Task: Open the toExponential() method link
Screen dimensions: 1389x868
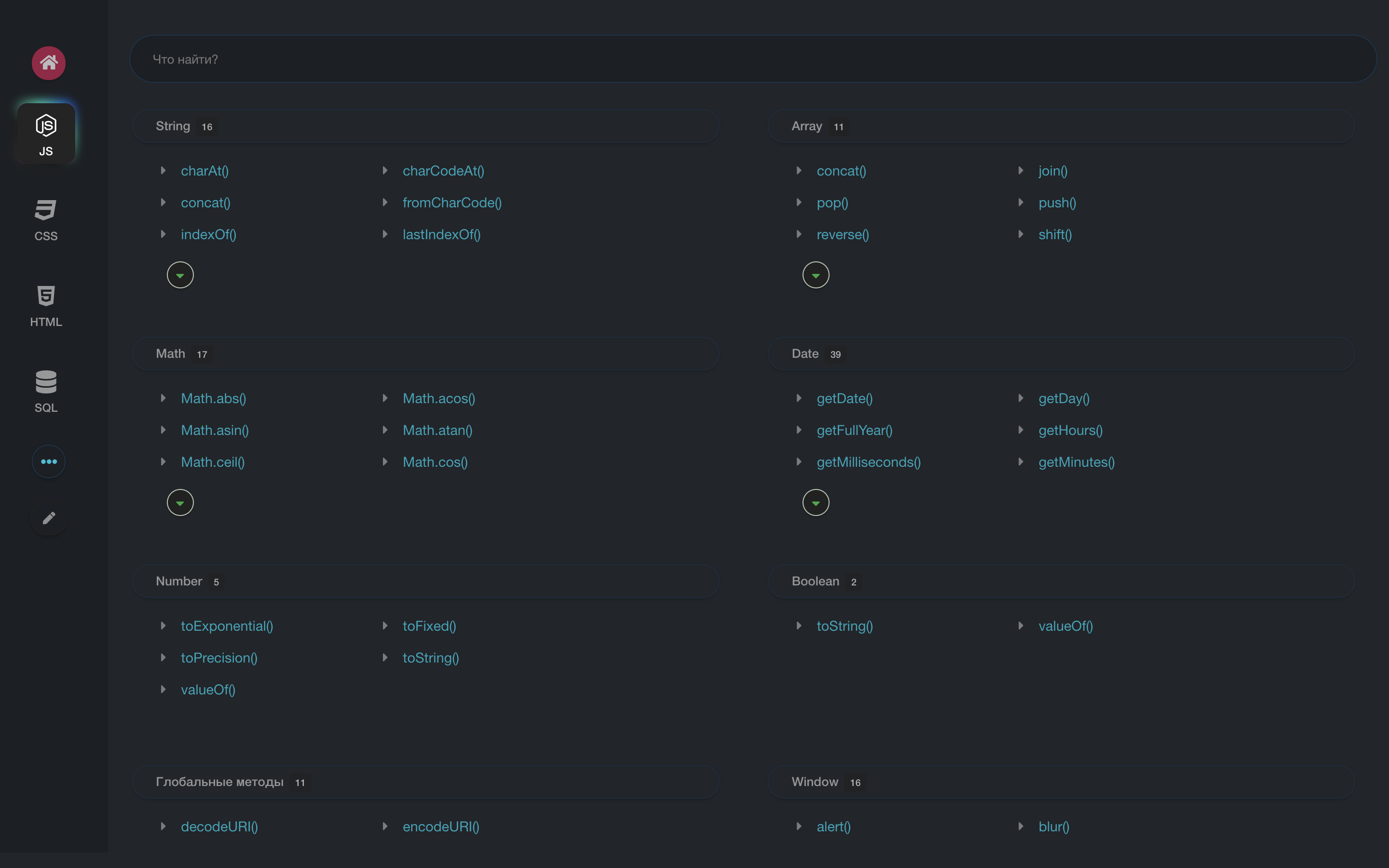Action: click(x=227, y=626)
